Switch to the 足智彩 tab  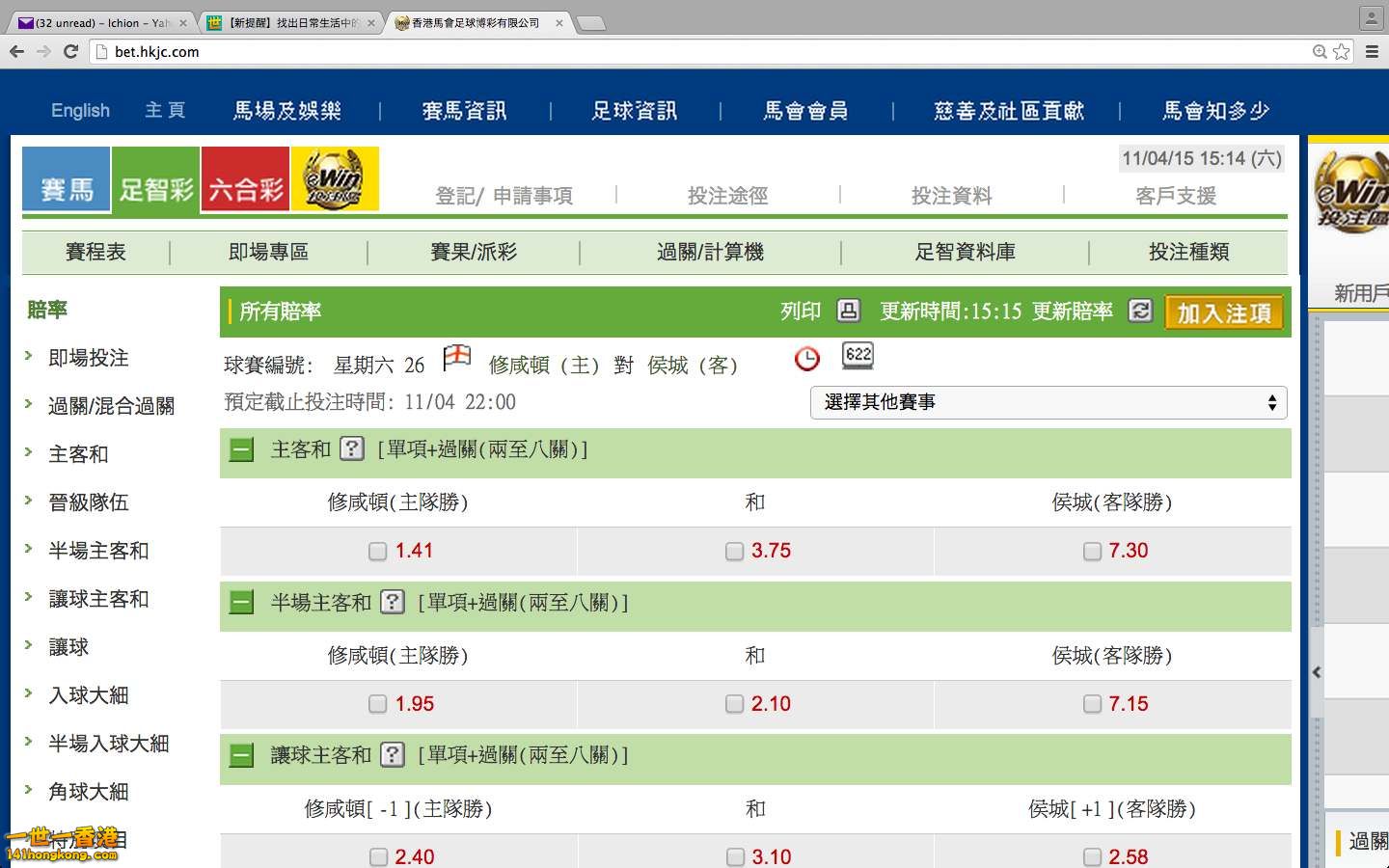tap(155, 178)
